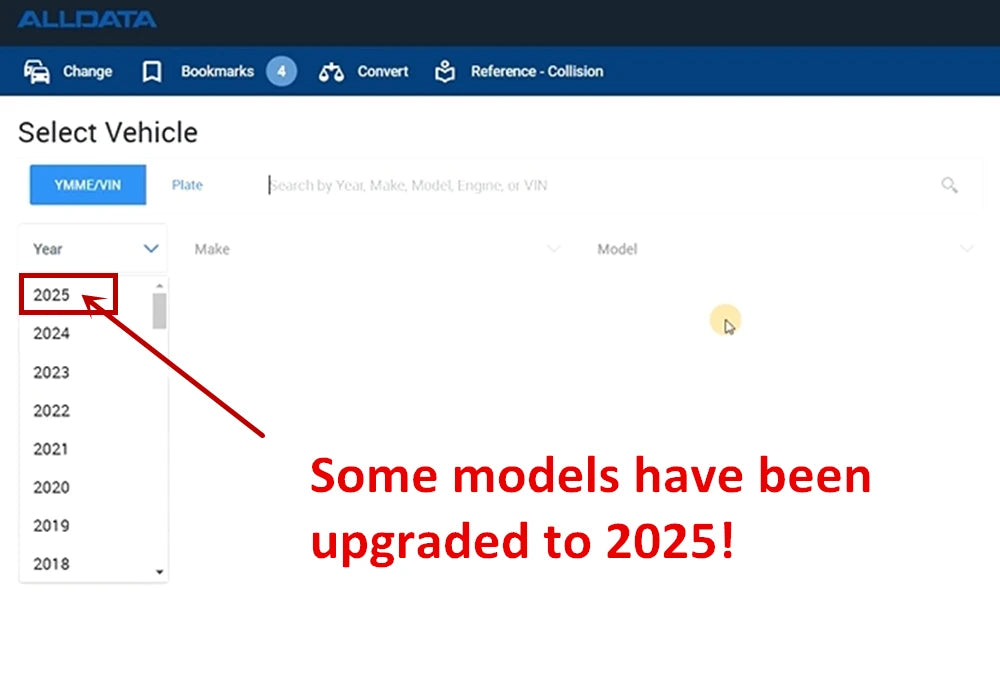The height and width of the screenshot is (677, 1000).
Task: Click the magnifying glass search icon
Action: 949,185
